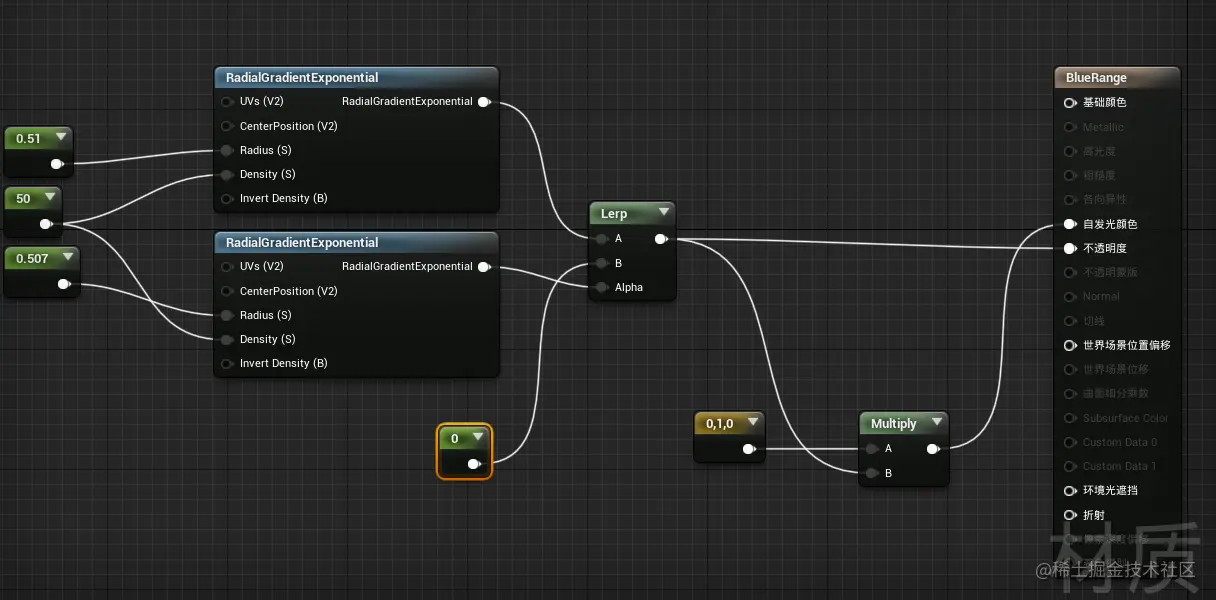1216x600 pixels.
Task: Click the output pin of the 0.51 node
Action: (x=57, y=163)
